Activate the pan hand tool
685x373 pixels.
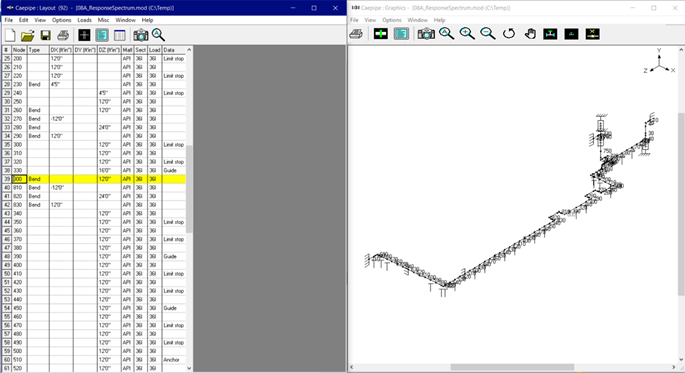(x=530, y=34)
